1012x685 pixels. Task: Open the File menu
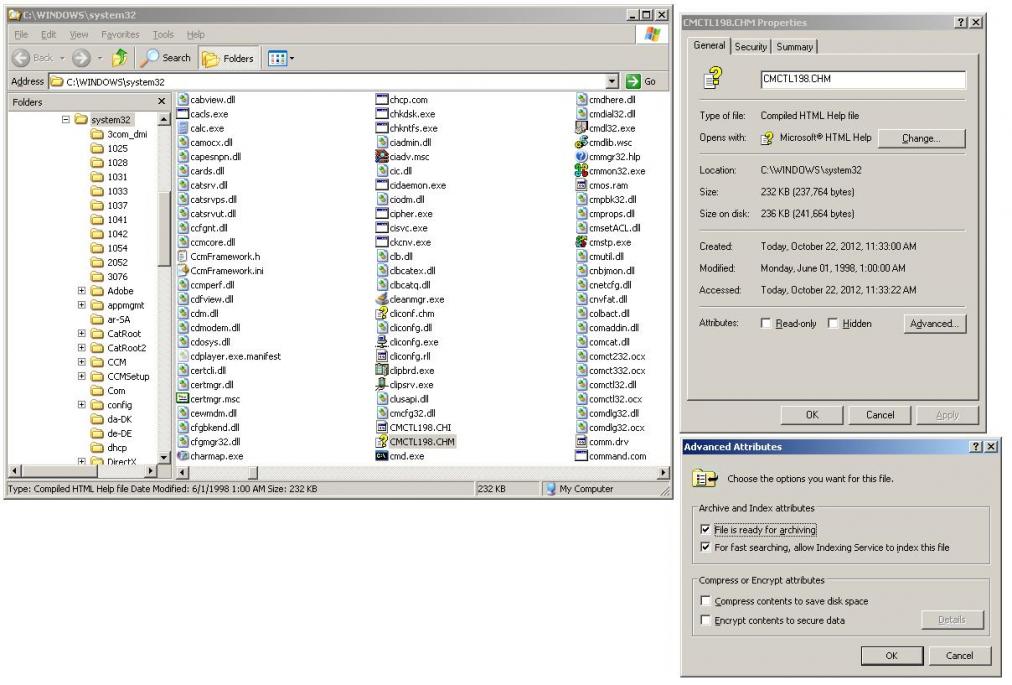(21, 35)
